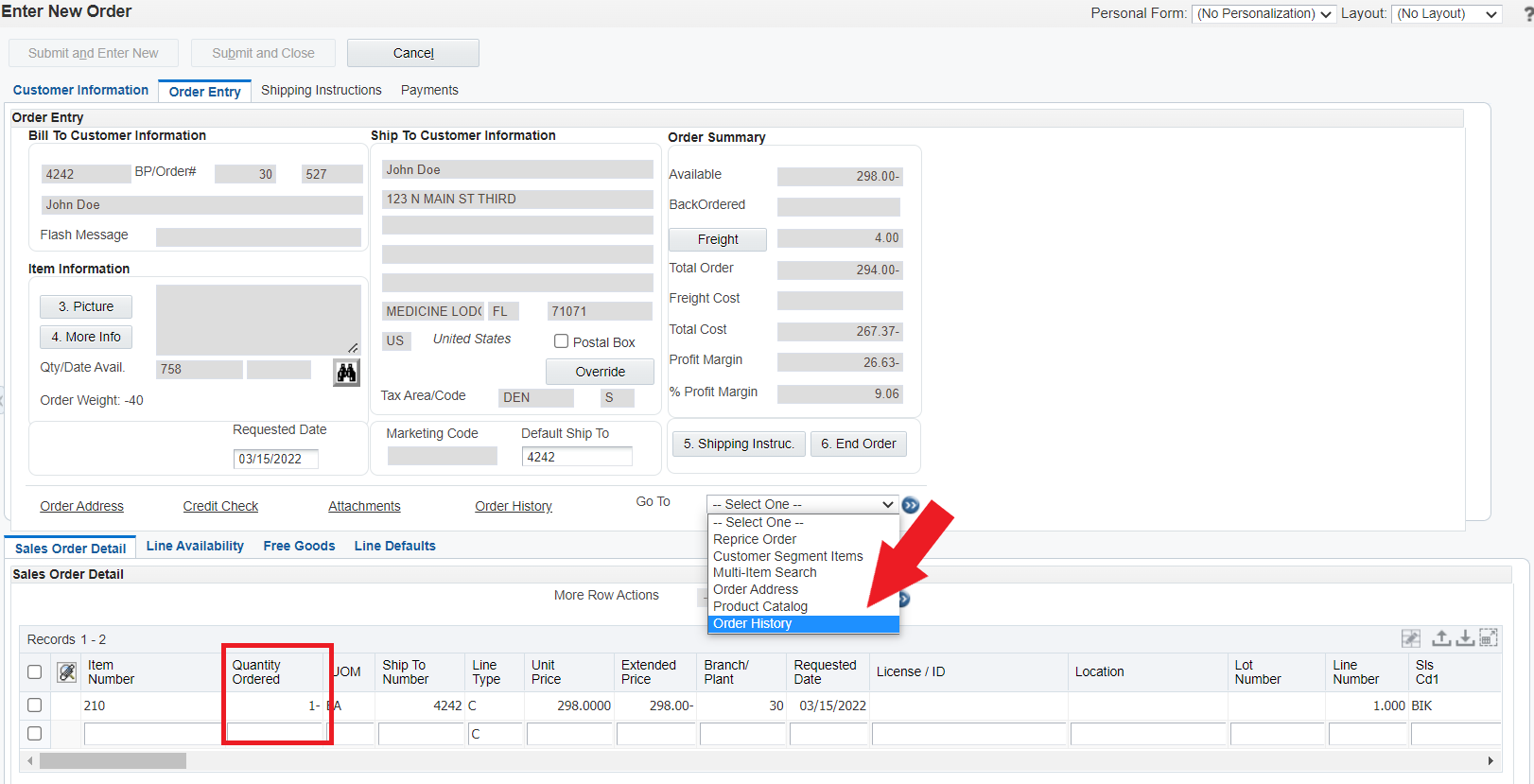This screenshot has width=1534, height=784.
Task: Select the checkbox for item 210 row
Action: 35,706
